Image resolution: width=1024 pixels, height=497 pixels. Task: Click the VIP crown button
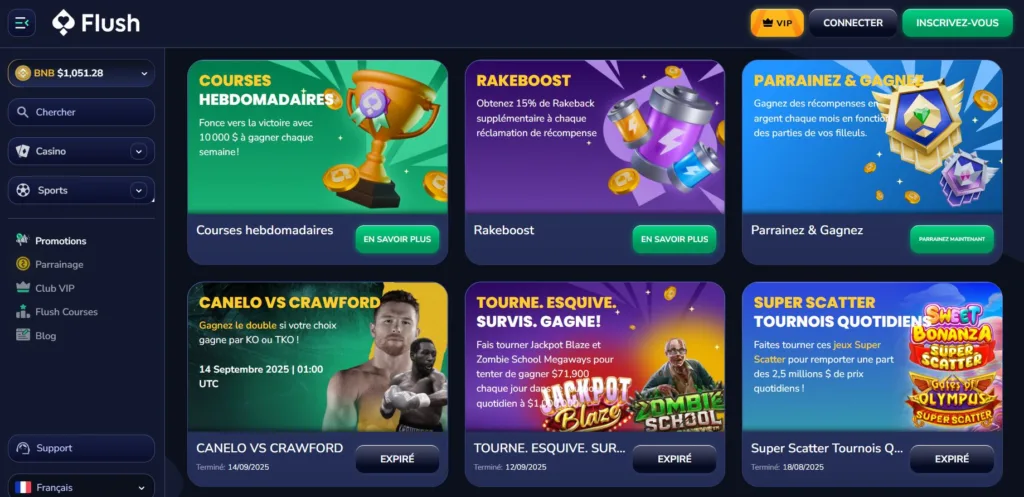pos(777,23)
